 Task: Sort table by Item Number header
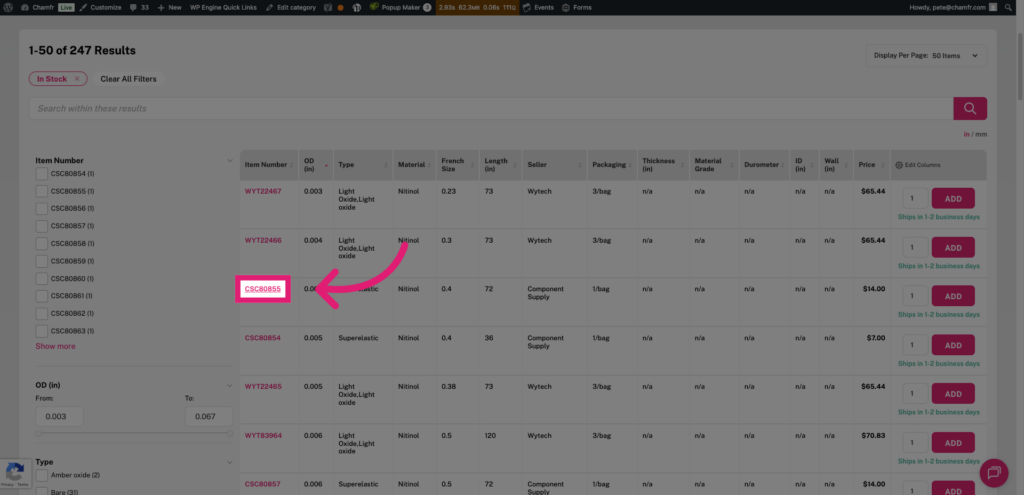(269, 165)
